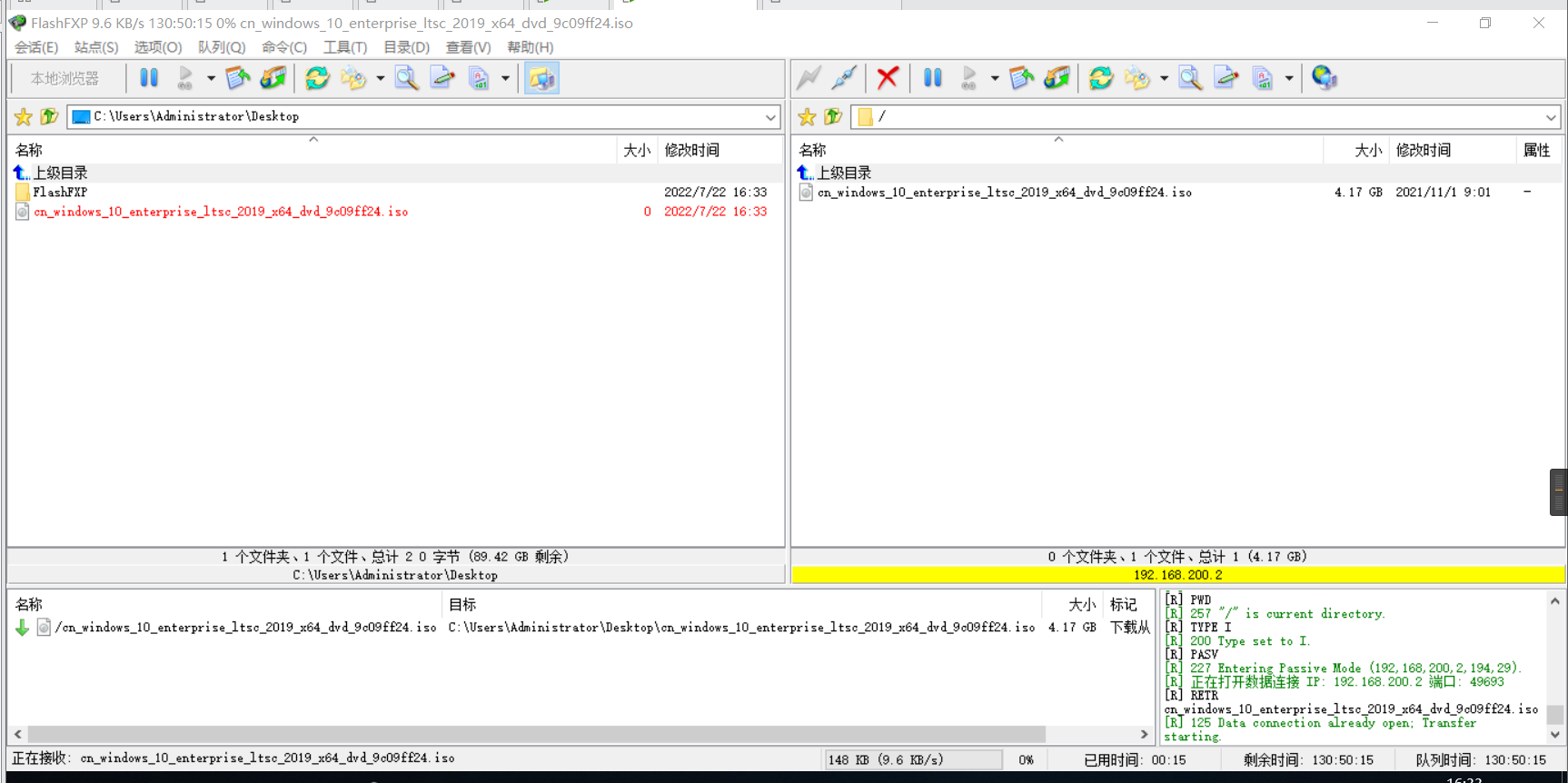The width and height of the screenshot is (1568, 783).
Task: Sort remote files by 修改时间 column
Action: [x=1452, y=150]
